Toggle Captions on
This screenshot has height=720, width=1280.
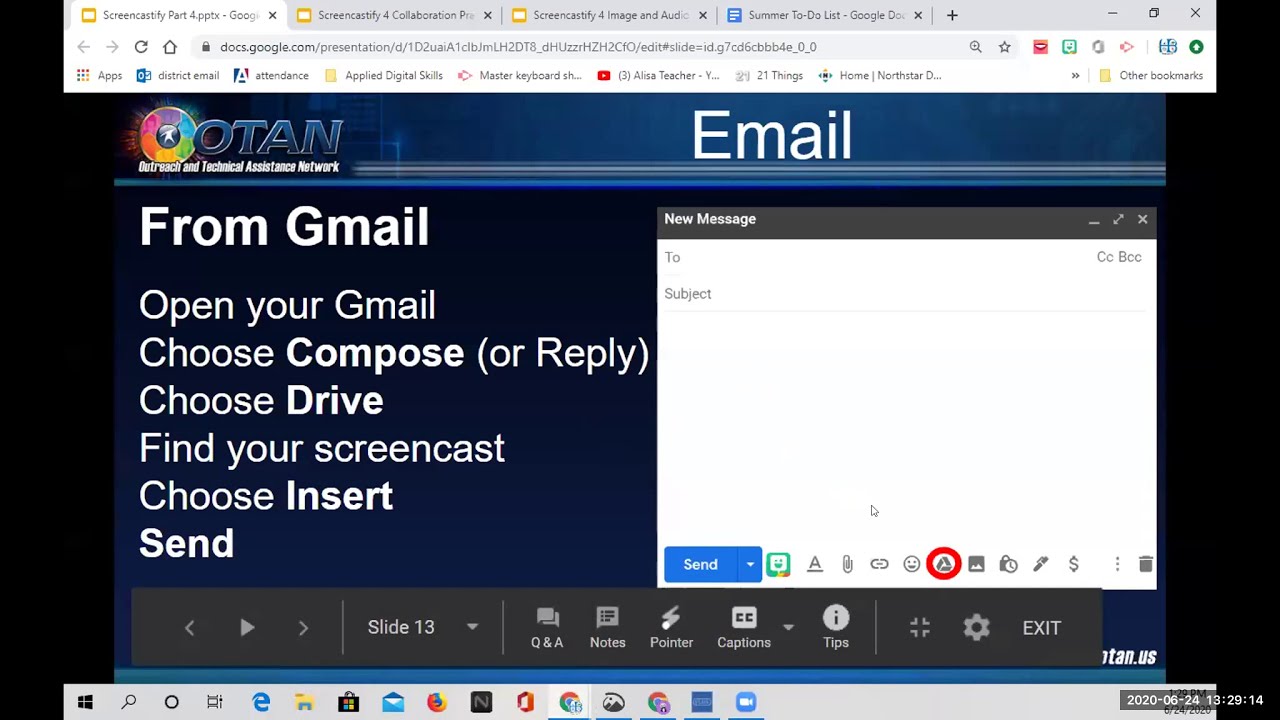tap(744, 628)
